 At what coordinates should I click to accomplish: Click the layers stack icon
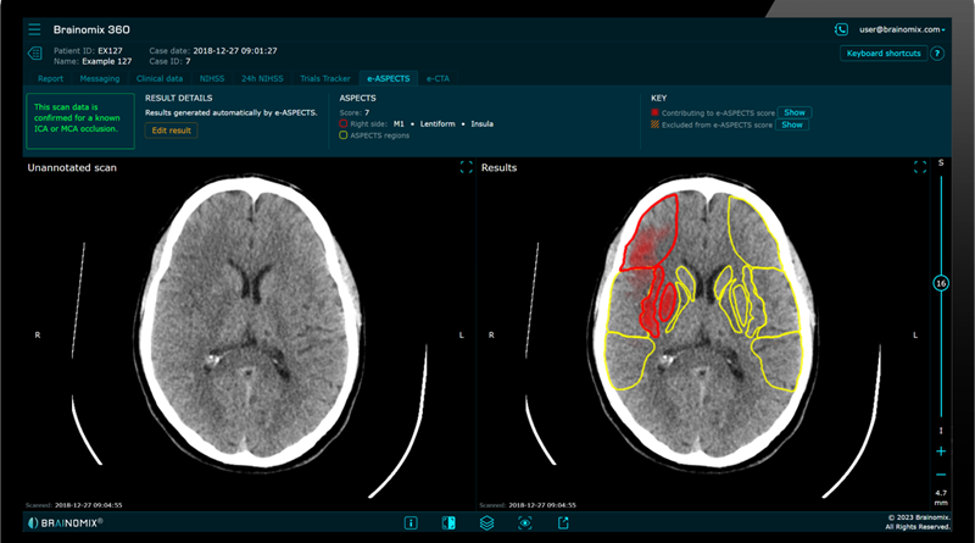pyautogui.click(x=487, y=523)
